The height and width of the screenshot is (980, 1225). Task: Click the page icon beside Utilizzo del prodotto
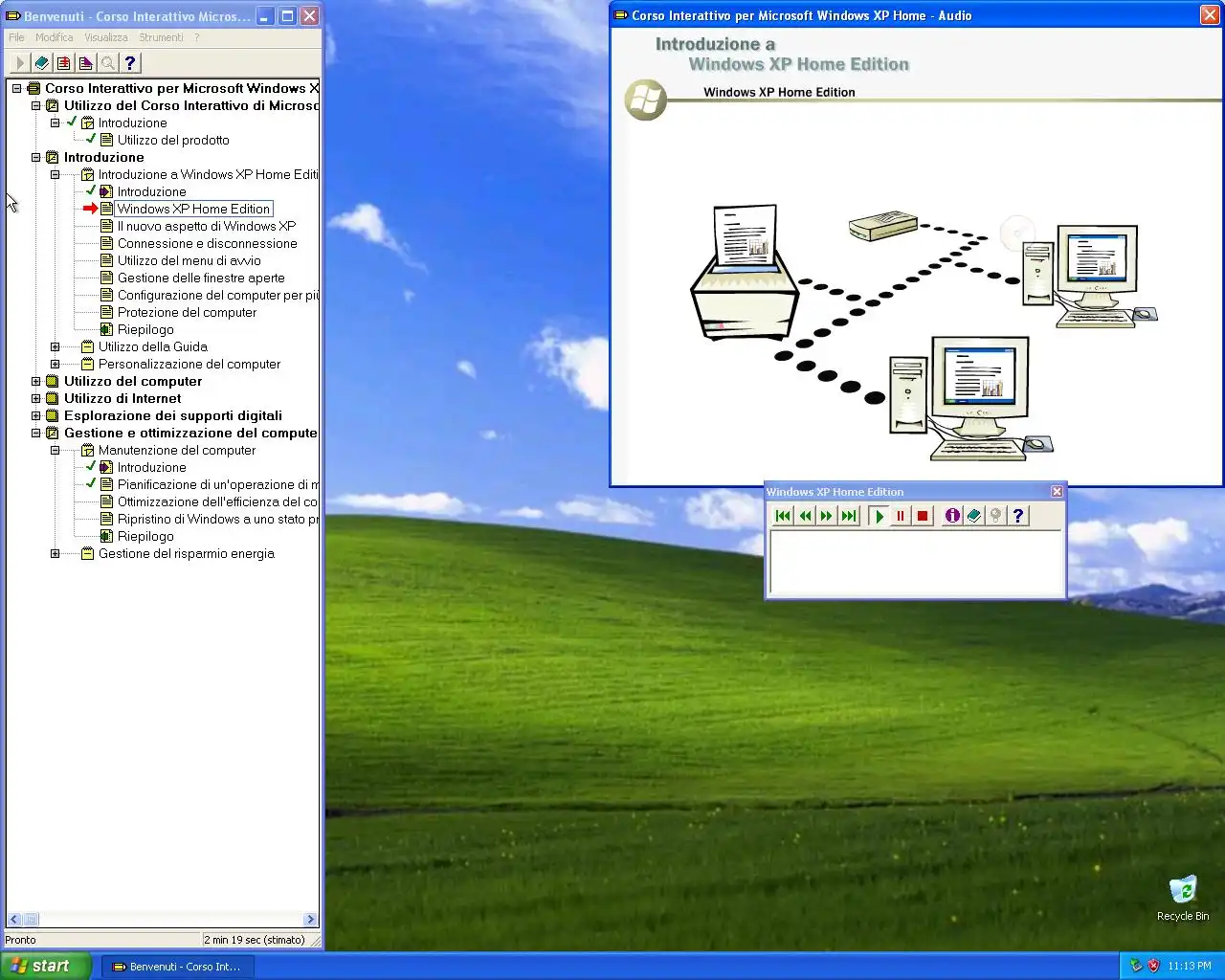[107, 140]
